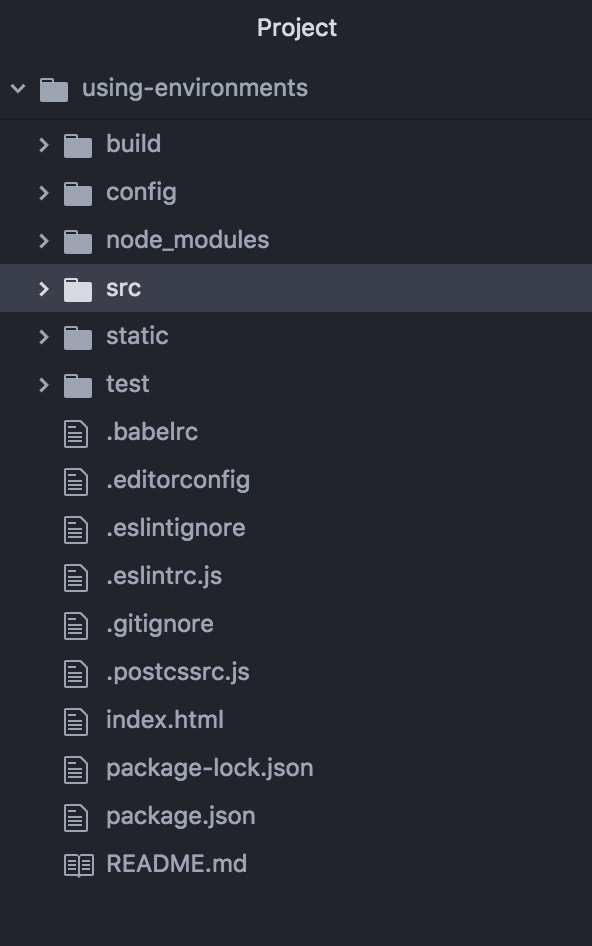Click the node_modules folder icon
The image size is (592, 946).
click(78, 241)
